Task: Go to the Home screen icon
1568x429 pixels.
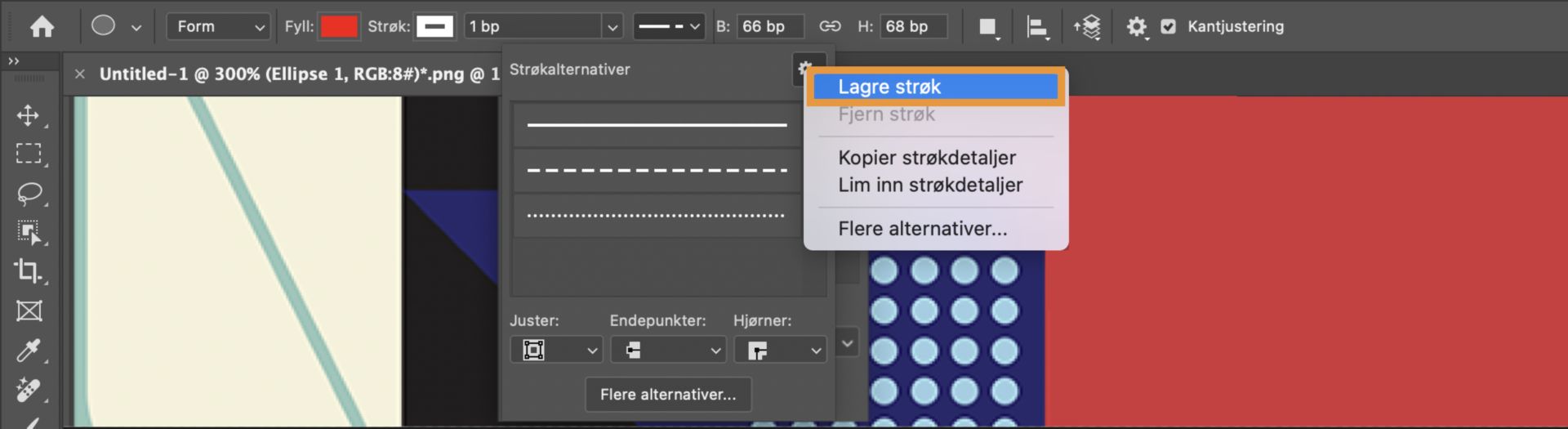Action: coord(42,27)
